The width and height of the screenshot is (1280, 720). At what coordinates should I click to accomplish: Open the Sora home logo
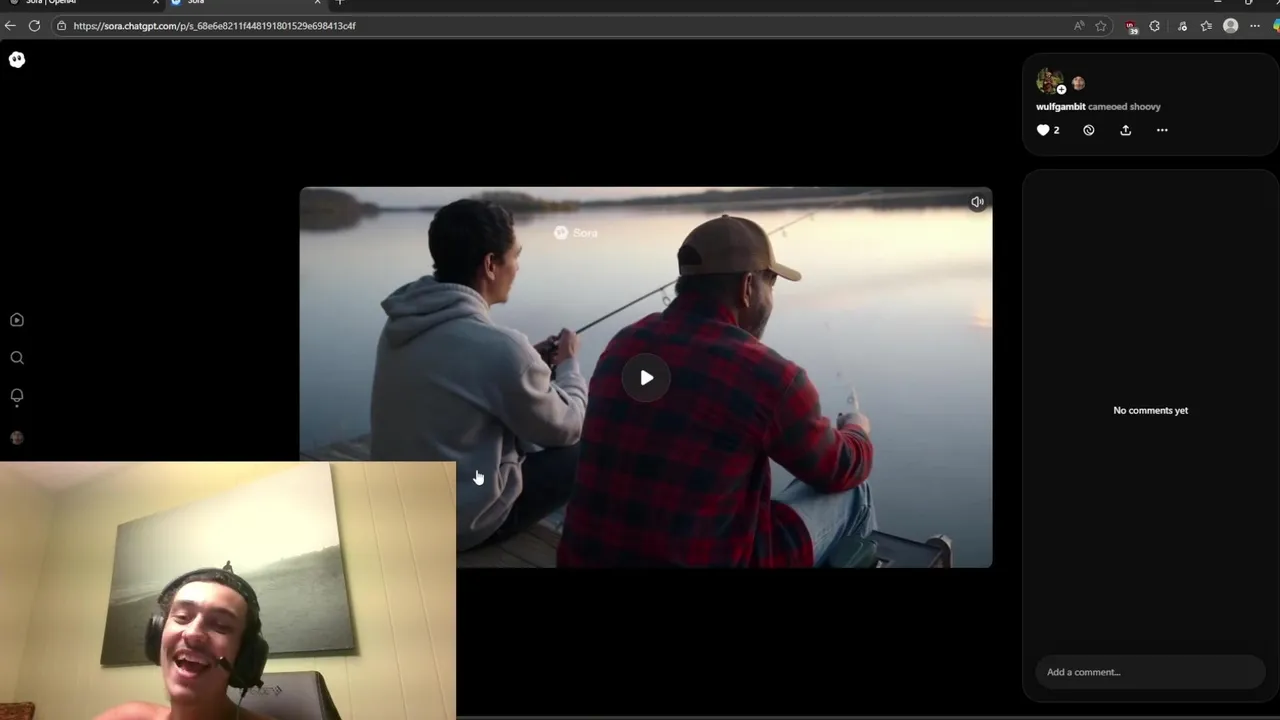(x=17, y=60)
